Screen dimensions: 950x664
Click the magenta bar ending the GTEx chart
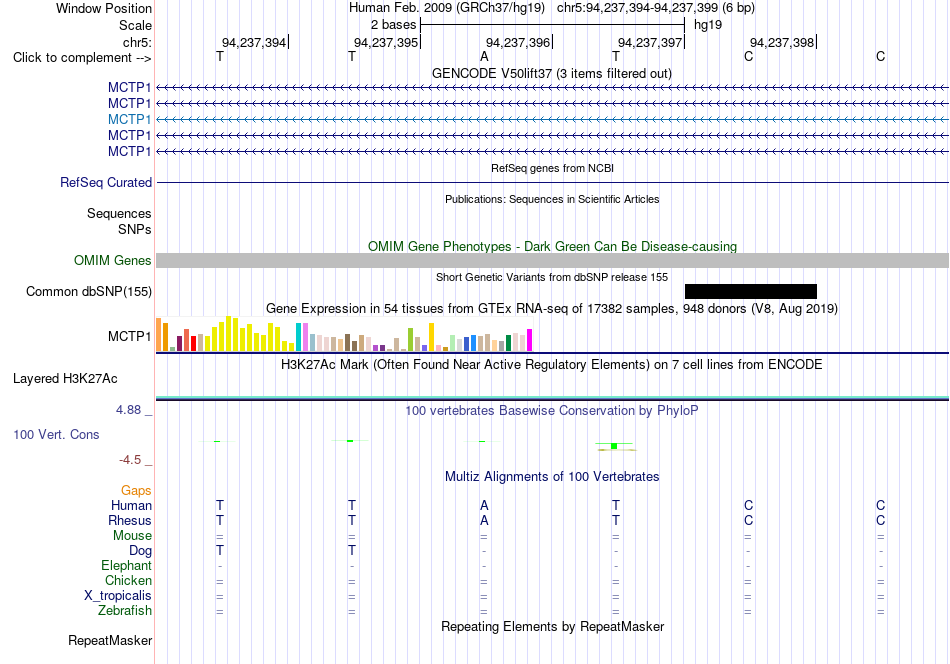530,340
